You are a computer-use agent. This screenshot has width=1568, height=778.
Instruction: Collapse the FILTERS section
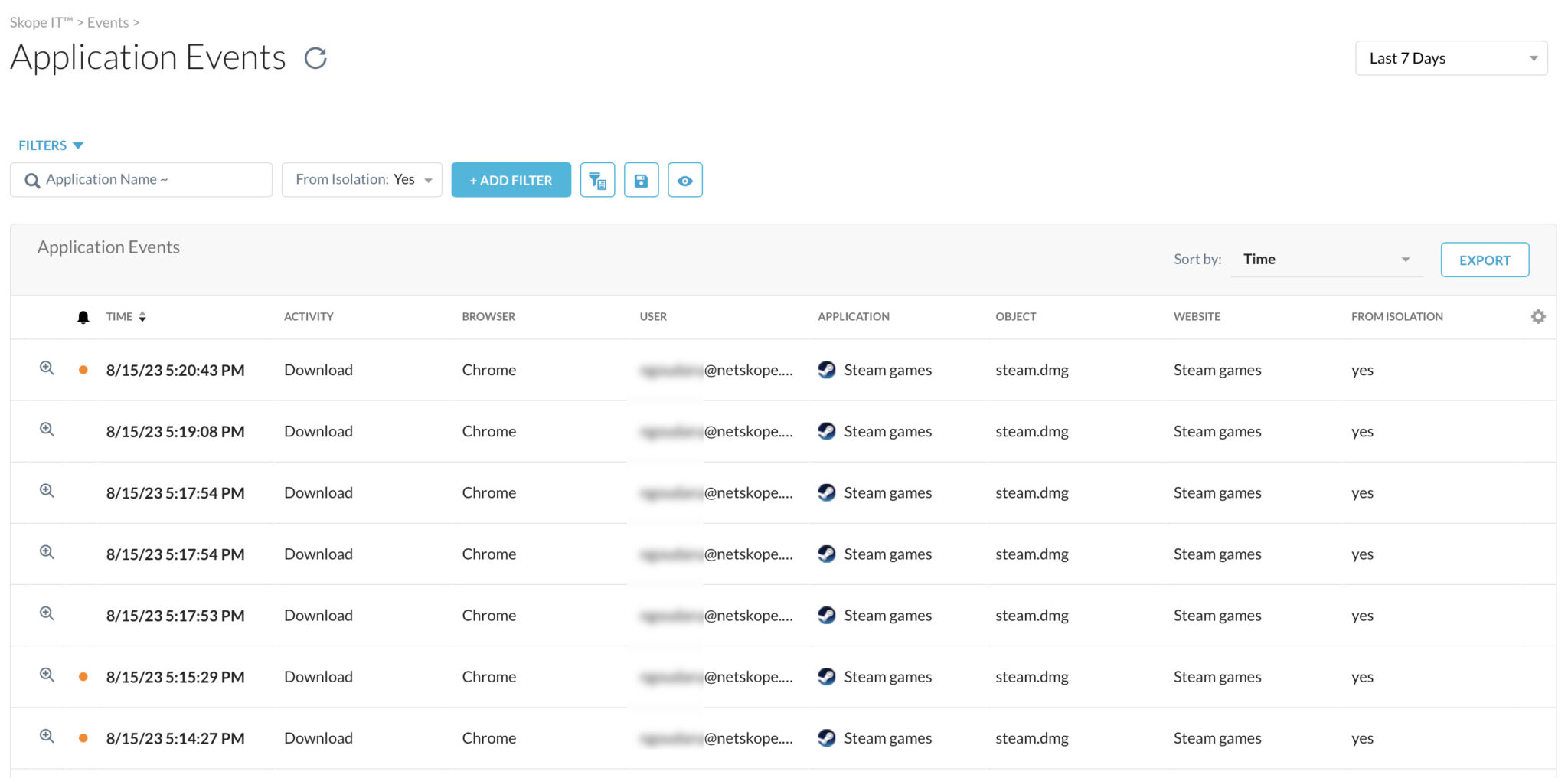tap(51, 145)
